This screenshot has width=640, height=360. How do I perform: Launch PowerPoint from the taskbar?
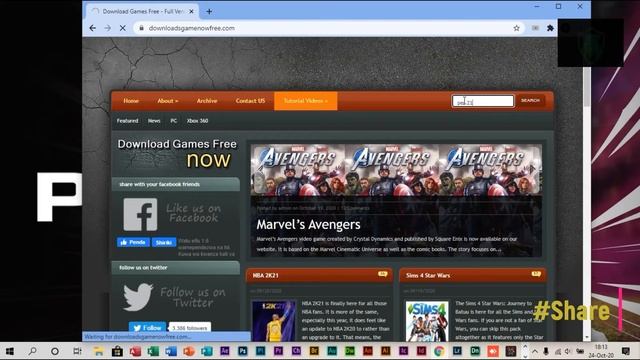pos(189,351)
